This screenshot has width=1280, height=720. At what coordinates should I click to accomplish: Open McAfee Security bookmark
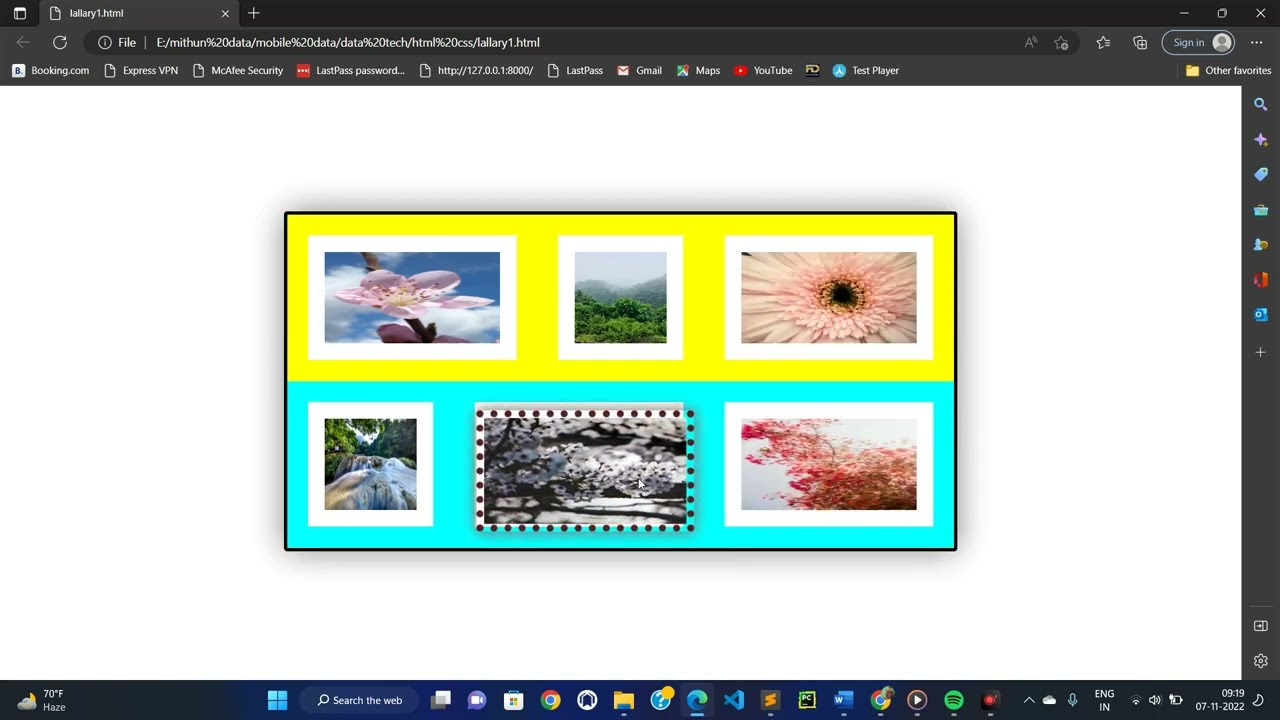click(x=237, y=70)
